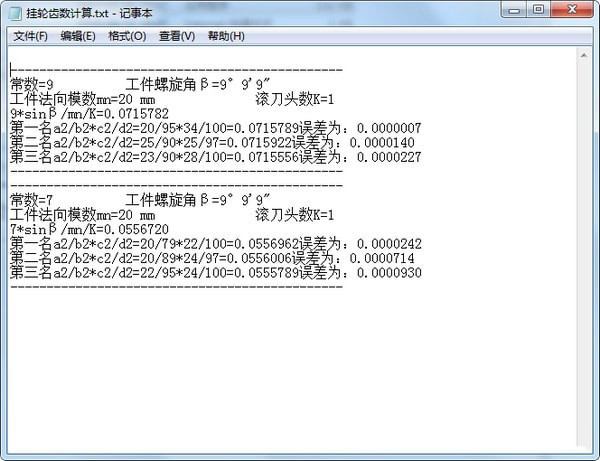Click the line with 20/95*34/100=0.0715789
The image size is (600, 461).
click(x=216, y=128)
